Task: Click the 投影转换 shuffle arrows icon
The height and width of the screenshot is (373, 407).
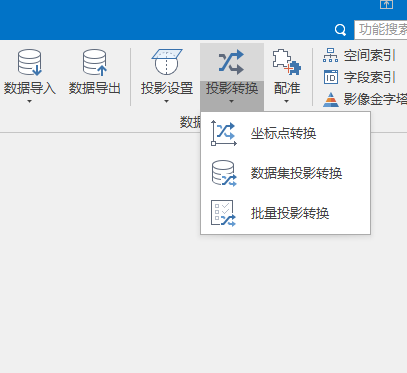Action: click(x=232, y=62)
